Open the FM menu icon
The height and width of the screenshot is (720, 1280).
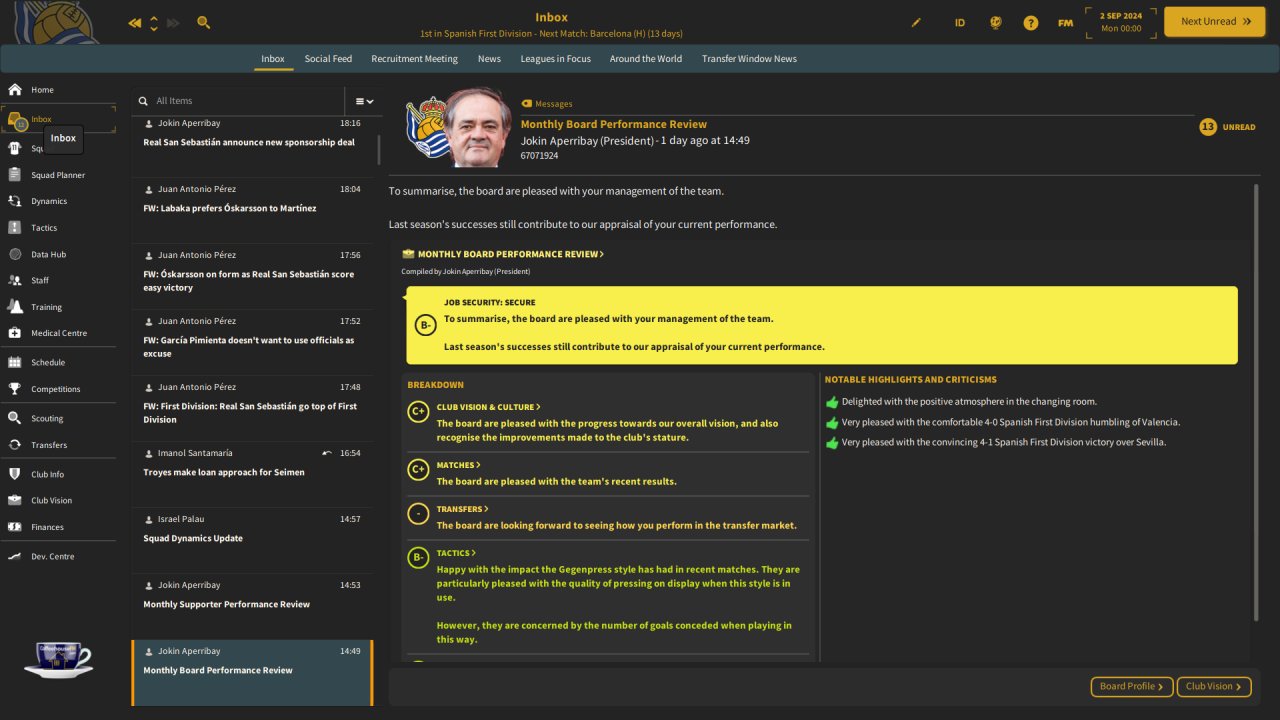click(x=1065, y=22)
